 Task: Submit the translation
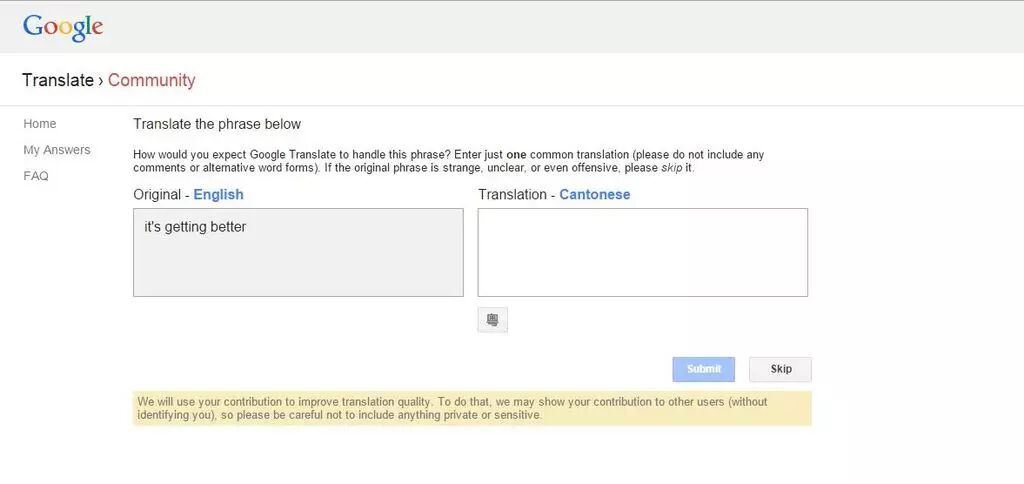tap(703, 369)
